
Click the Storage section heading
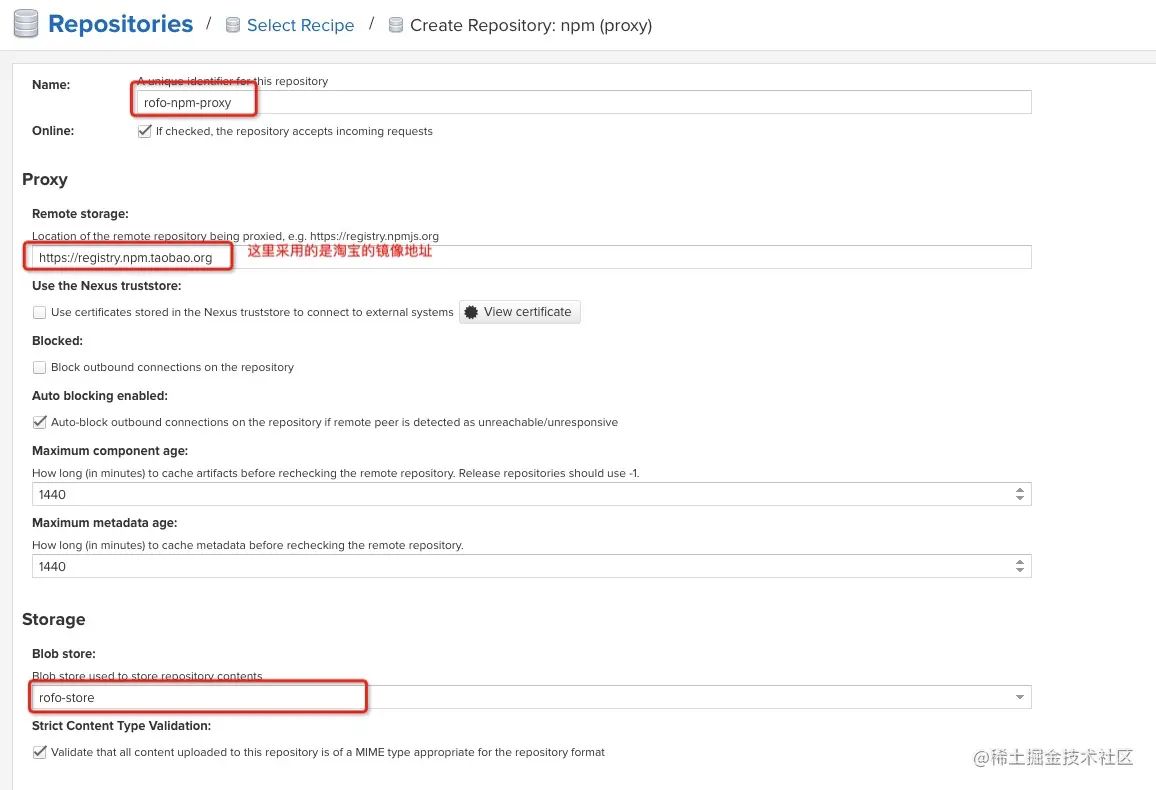(x=54, y=620)
